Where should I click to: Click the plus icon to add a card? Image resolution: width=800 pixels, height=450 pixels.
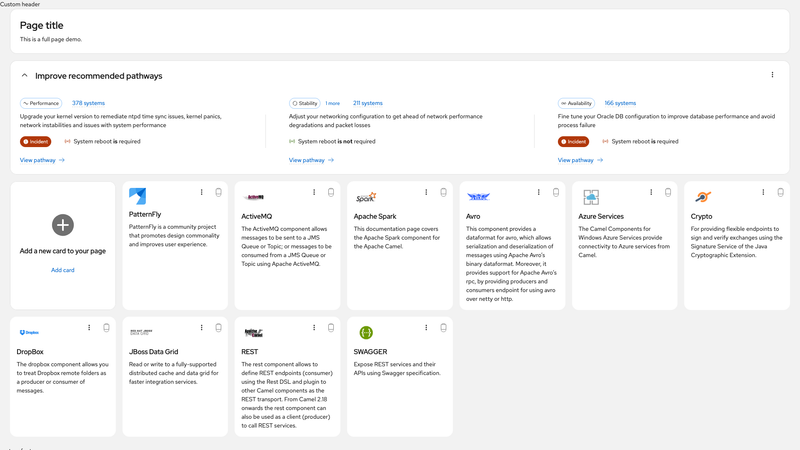tap(63, 225)
